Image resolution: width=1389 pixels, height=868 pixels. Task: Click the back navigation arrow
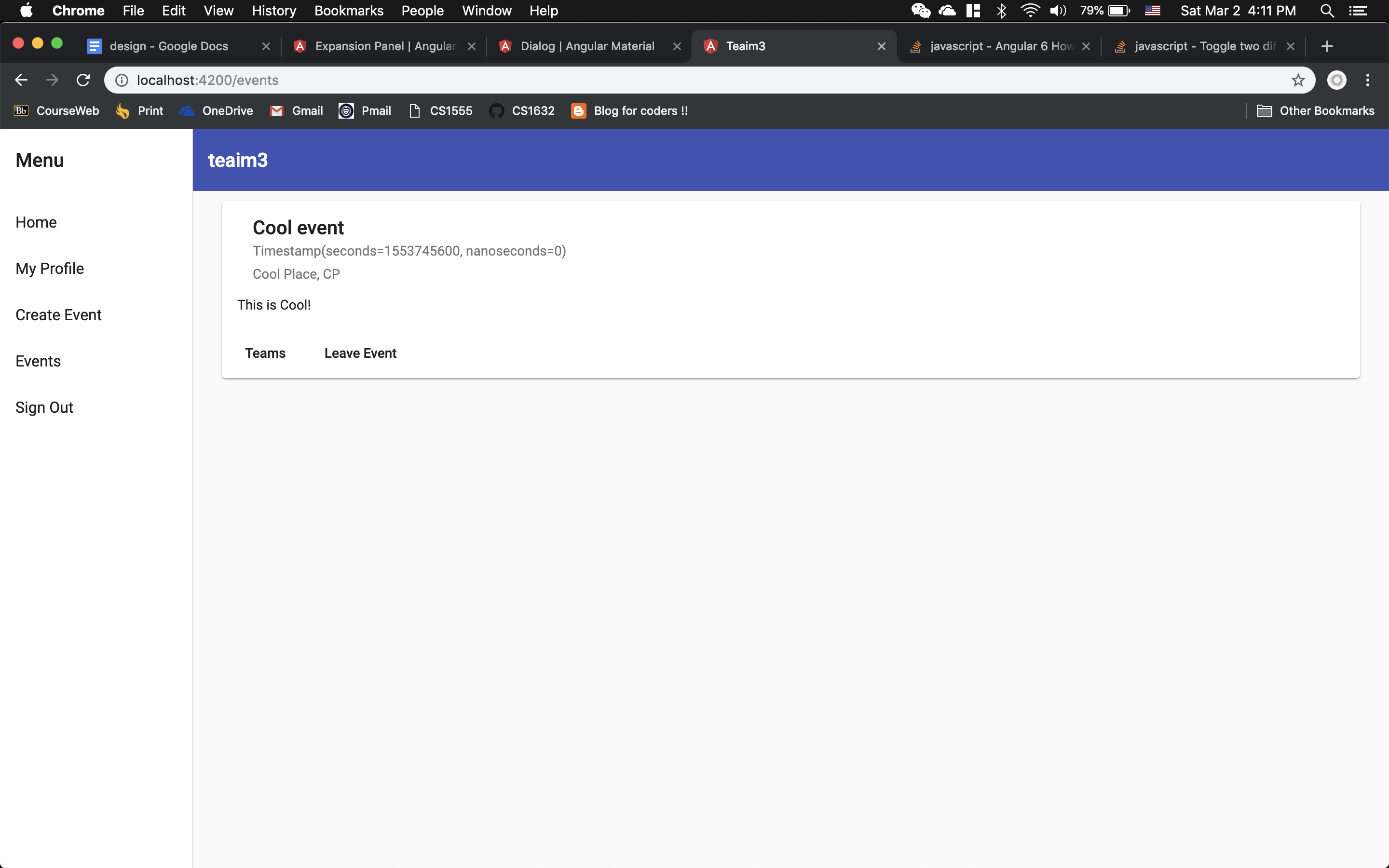pyautogui.click(x=21, y=80)
